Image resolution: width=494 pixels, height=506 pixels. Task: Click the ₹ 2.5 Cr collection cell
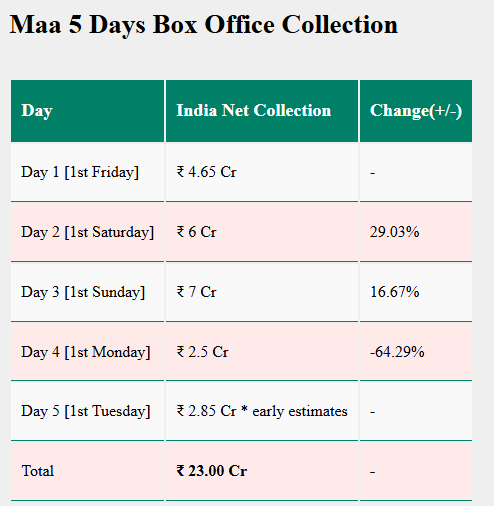tap(262, 352)
